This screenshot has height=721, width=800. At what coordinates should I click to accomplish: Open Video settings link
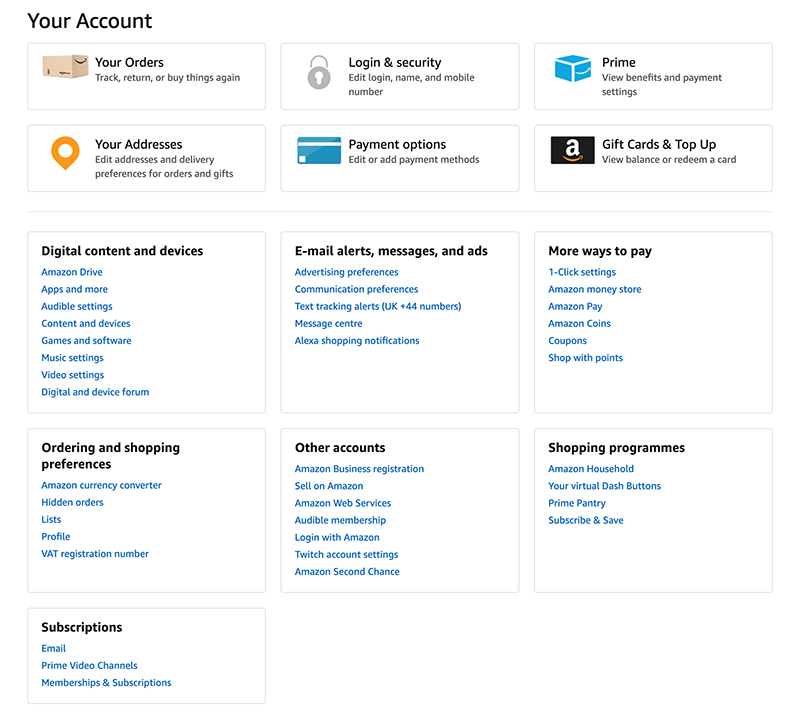[x=72, y=375]
